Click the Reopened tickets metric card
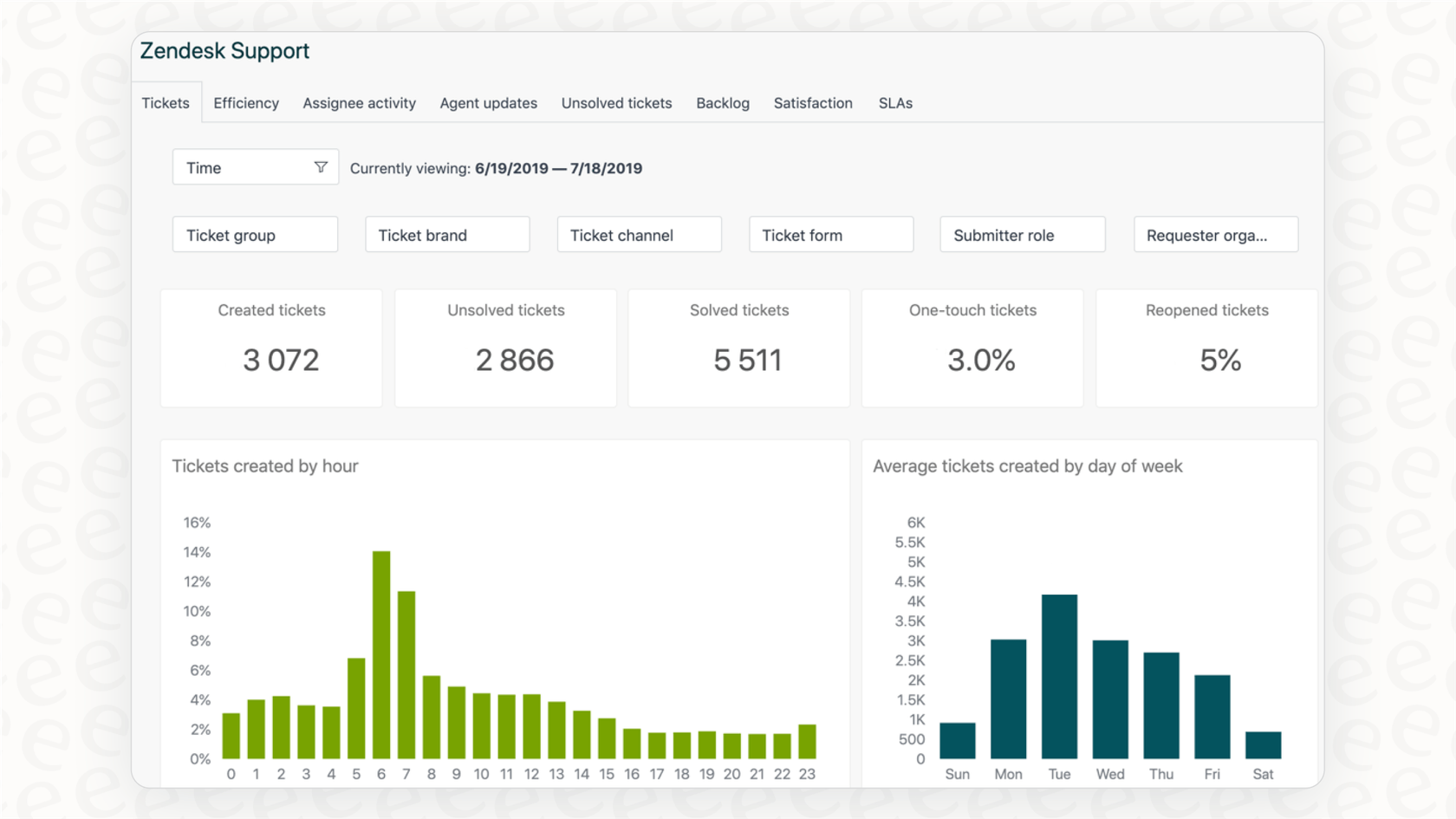Screen dimensions: 1456x819 pos(1206,348)
